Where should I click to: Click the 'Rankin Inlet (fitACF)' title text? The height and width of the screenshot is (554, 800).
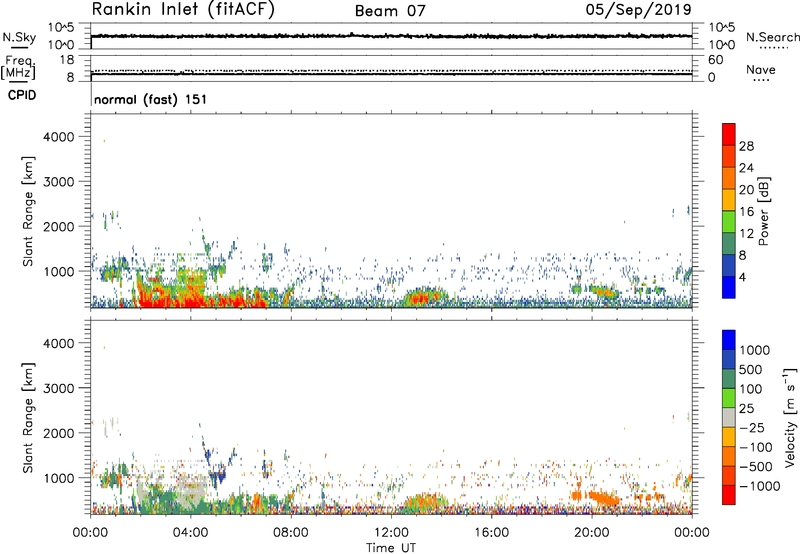pyautogui.click(x=183, y=10)
